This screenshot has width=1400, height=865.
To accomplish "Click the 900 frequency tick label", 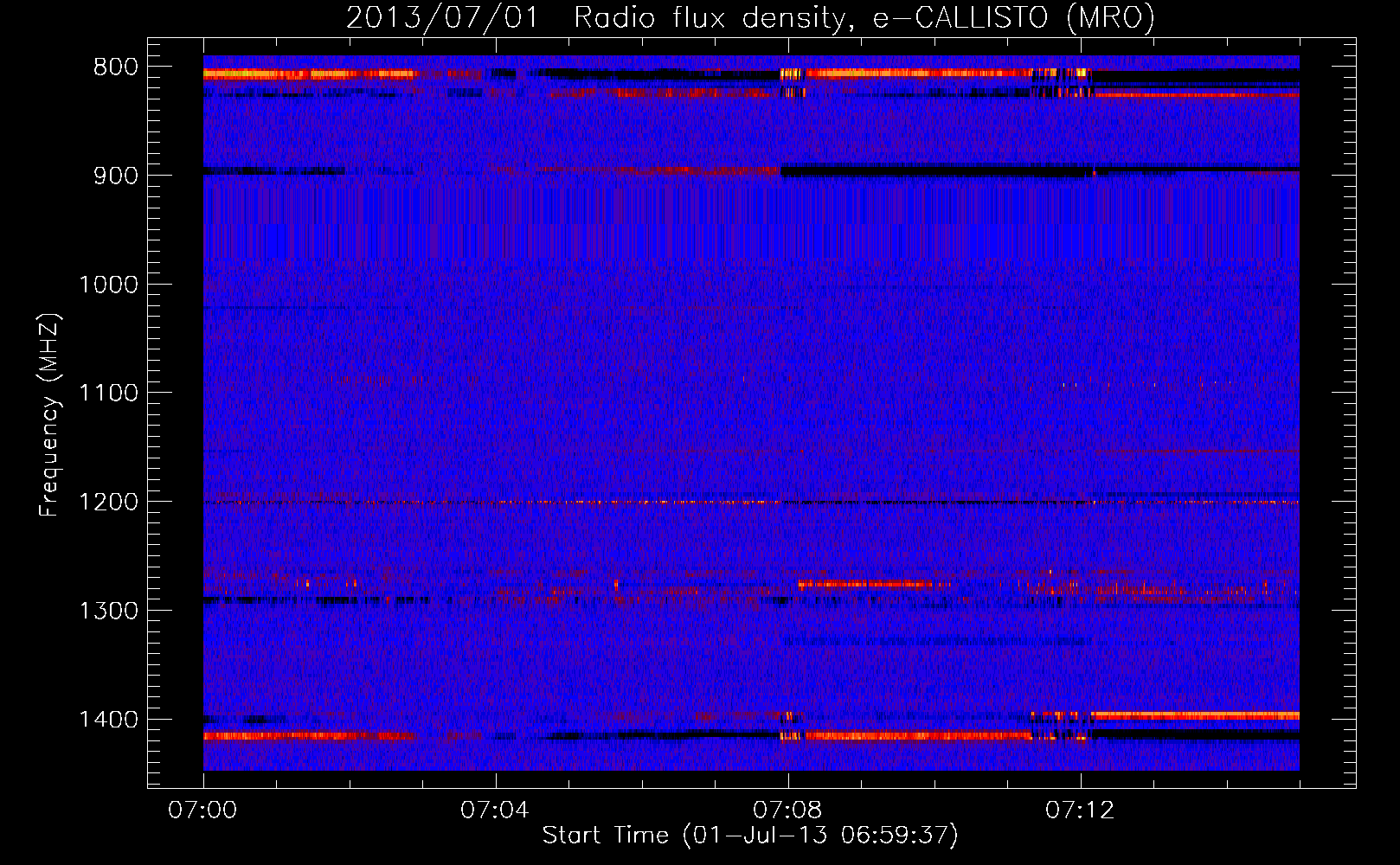I will click(116, 176).
